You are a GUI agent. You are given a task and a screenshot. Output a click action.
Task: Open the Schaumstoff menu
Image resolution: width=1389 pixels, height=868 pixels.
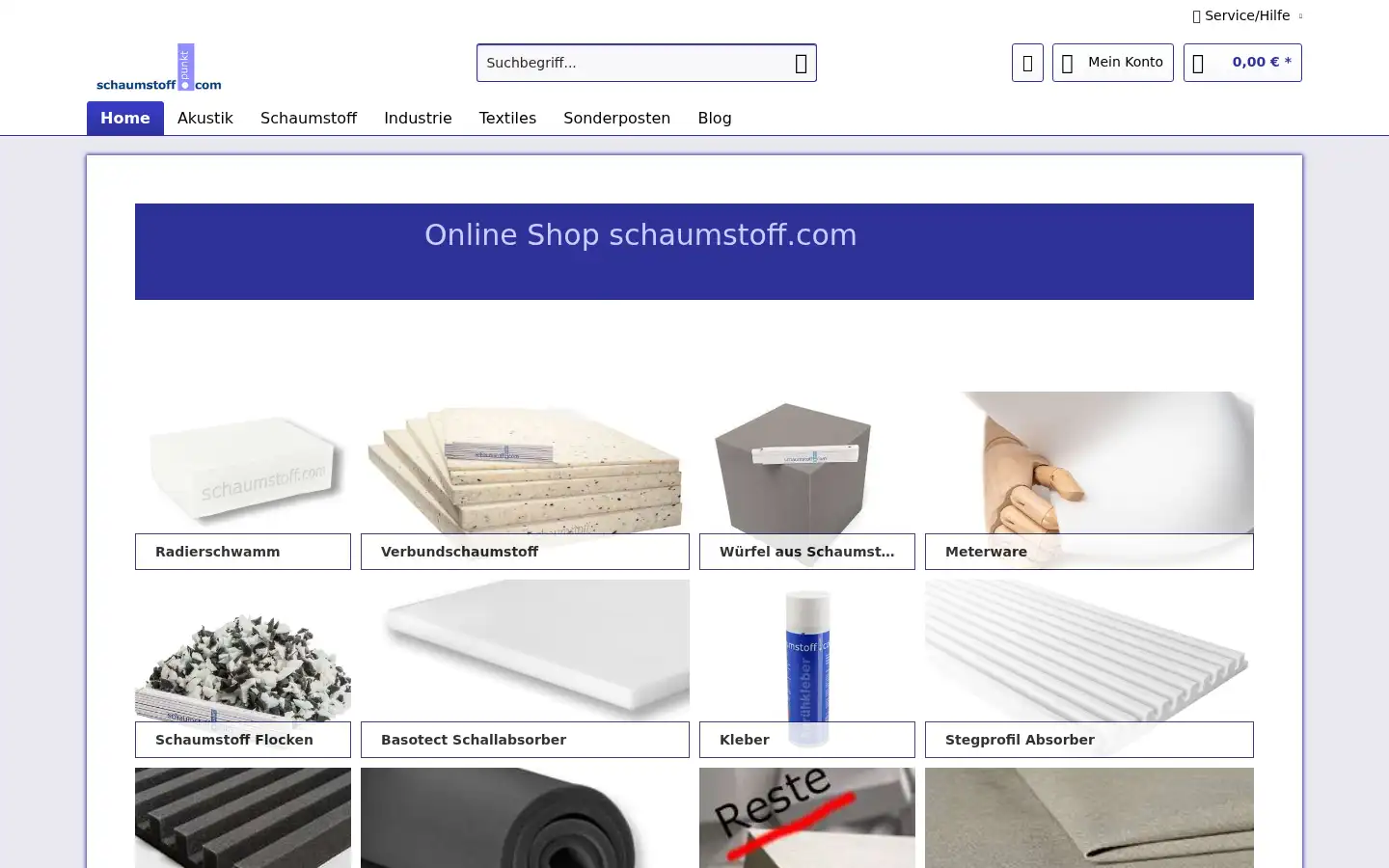click(309, 118)
